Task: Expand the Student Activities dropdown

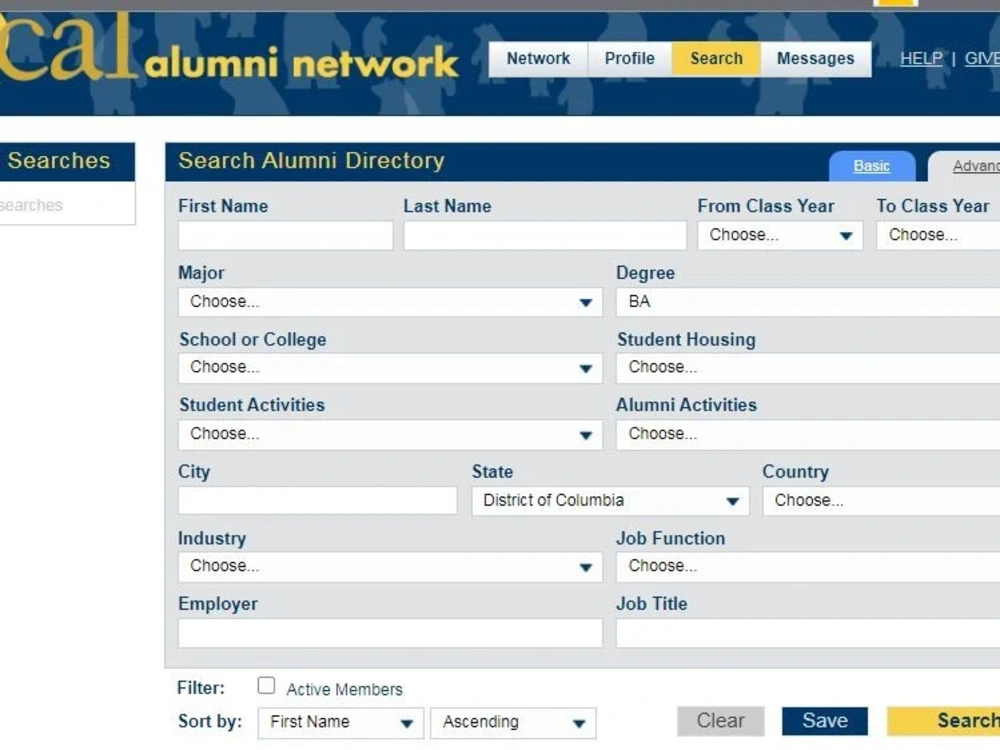Action: click(390, 434)
